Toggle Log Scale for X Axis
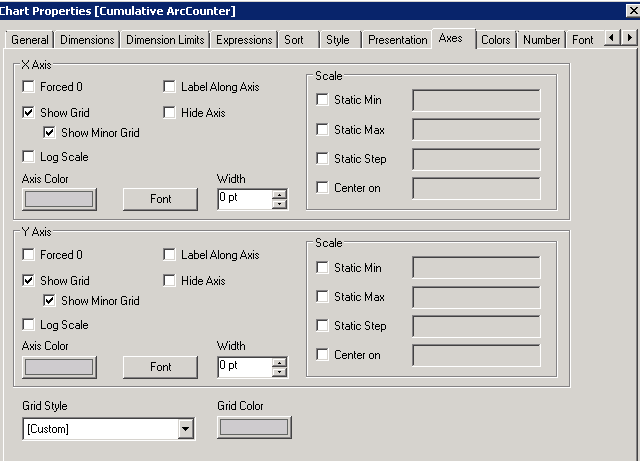Viewport: 640px width, 461px height. 28,157
